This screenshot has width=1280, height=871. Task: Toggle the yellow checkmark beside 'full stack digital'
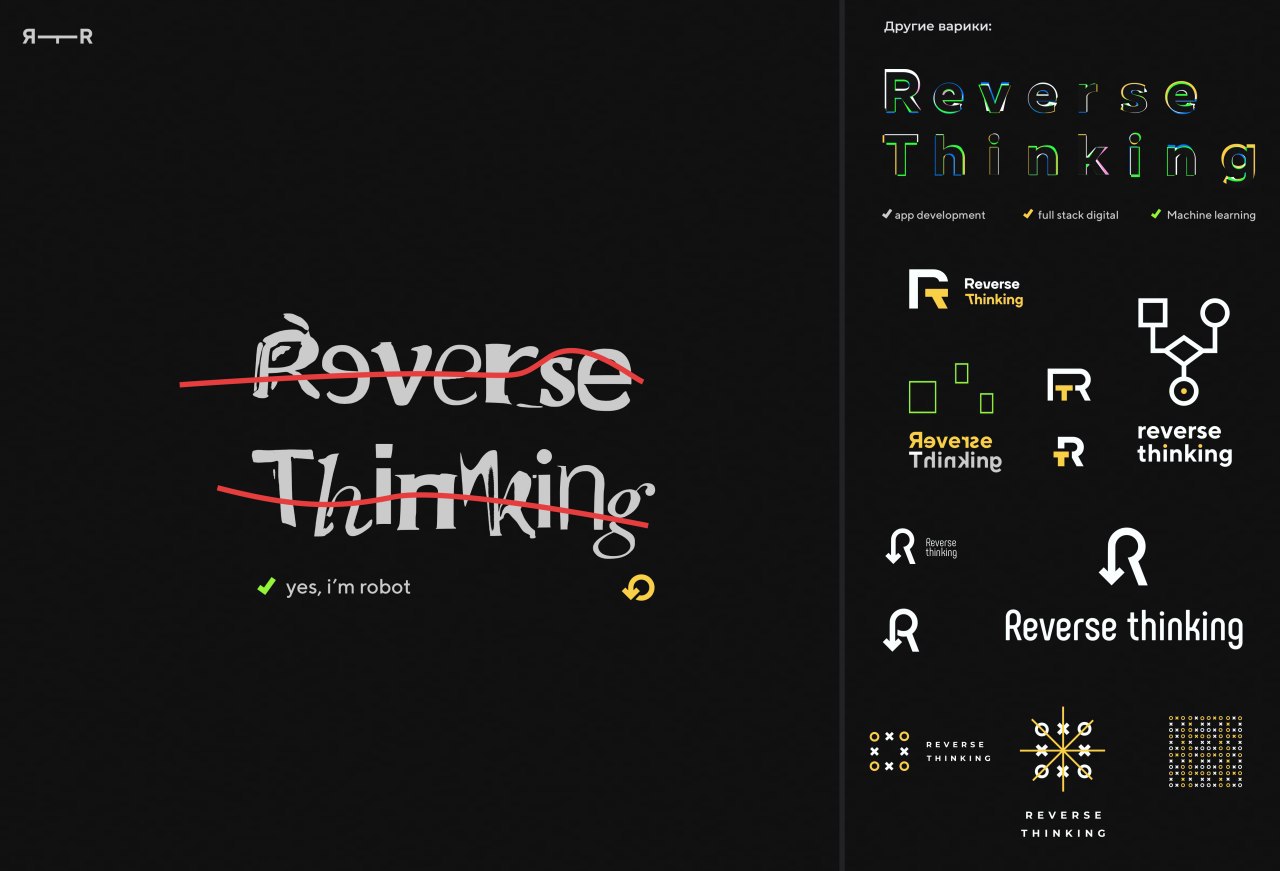1028,214
